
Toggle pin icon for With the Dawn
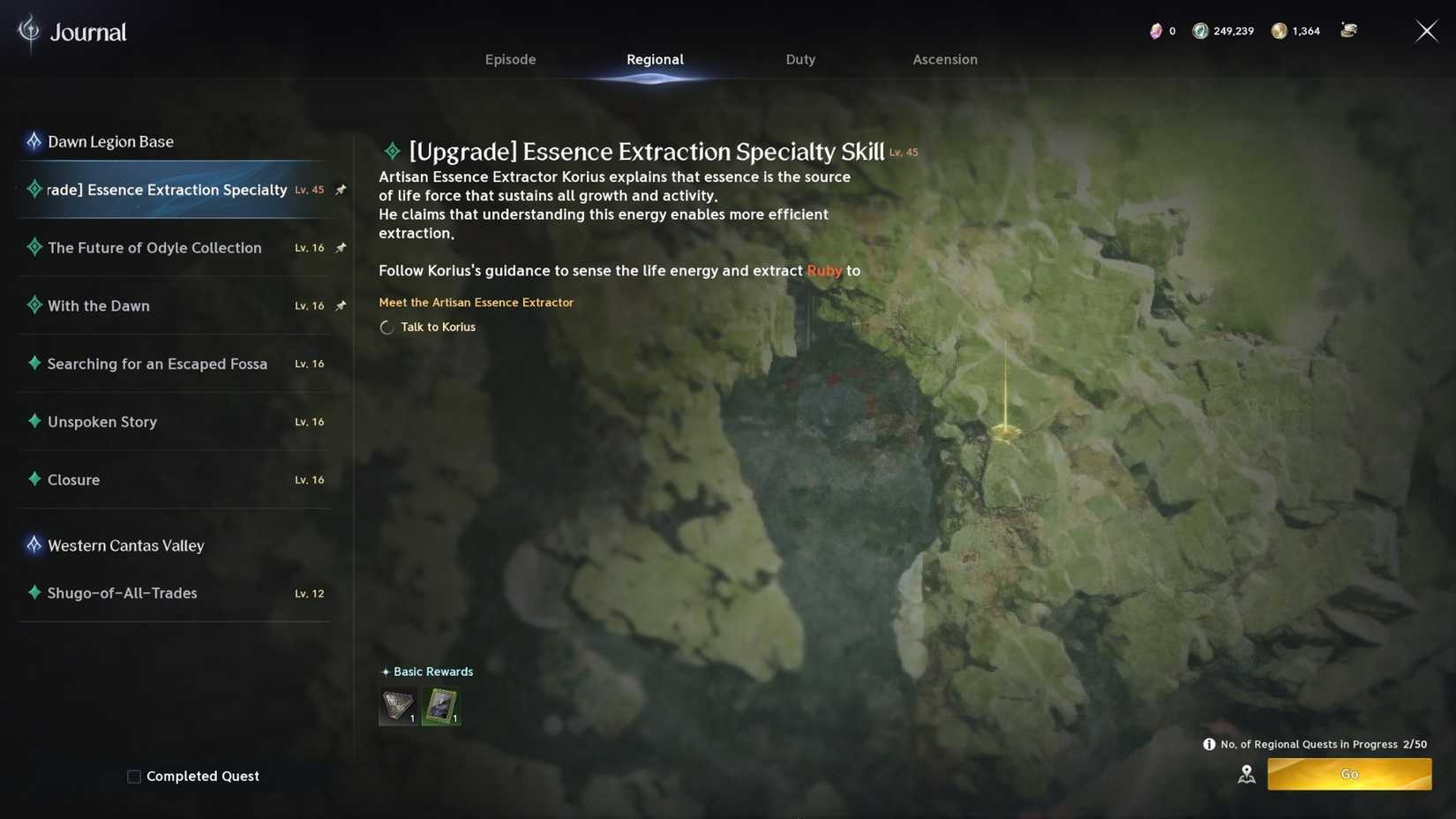click(341, 305)
